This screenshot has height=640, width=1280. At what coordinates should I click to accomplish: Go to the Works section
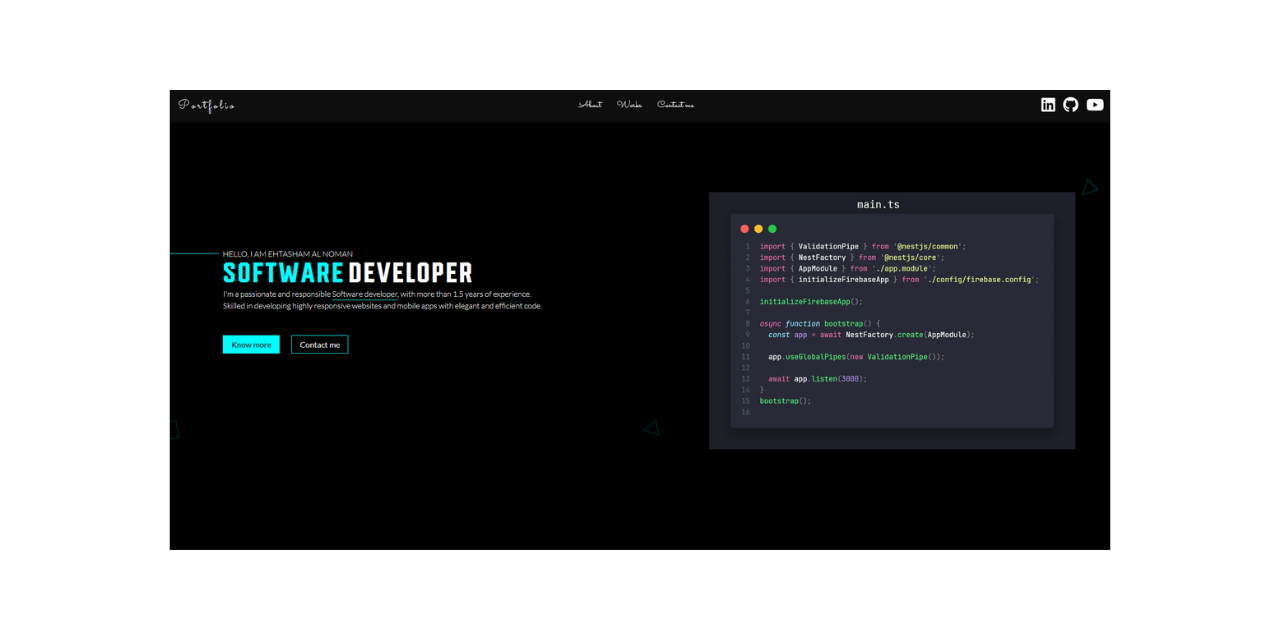(629, 104)
